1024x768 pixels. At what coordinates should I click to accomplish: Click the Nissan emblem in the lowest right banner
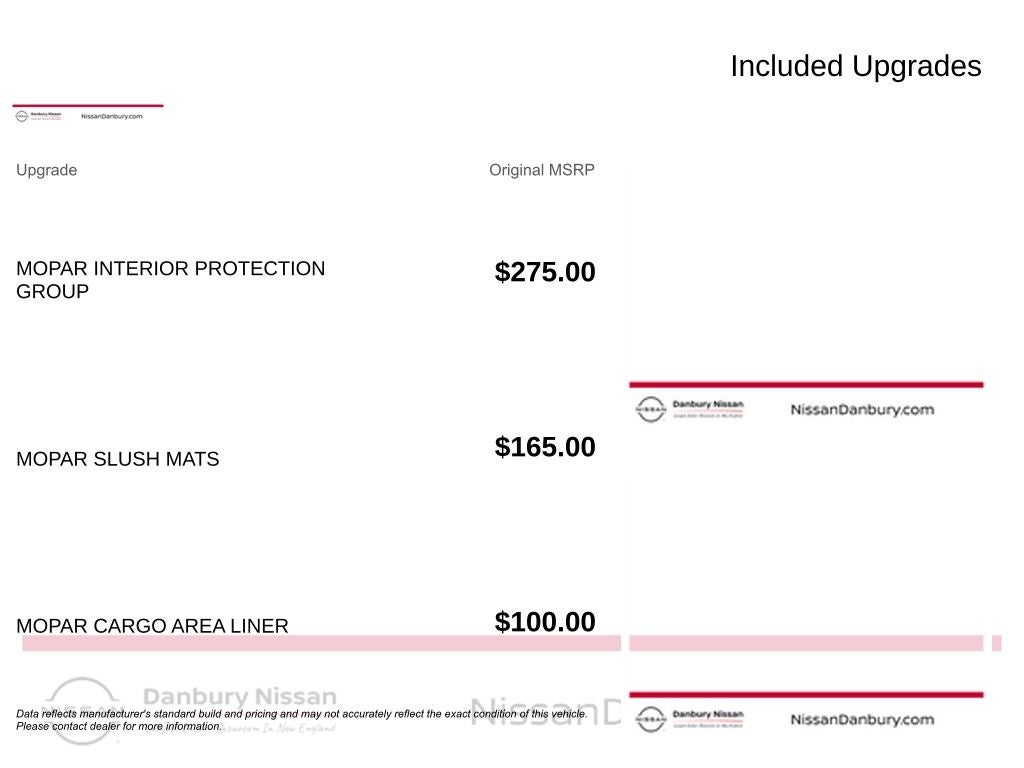(651, 719)
